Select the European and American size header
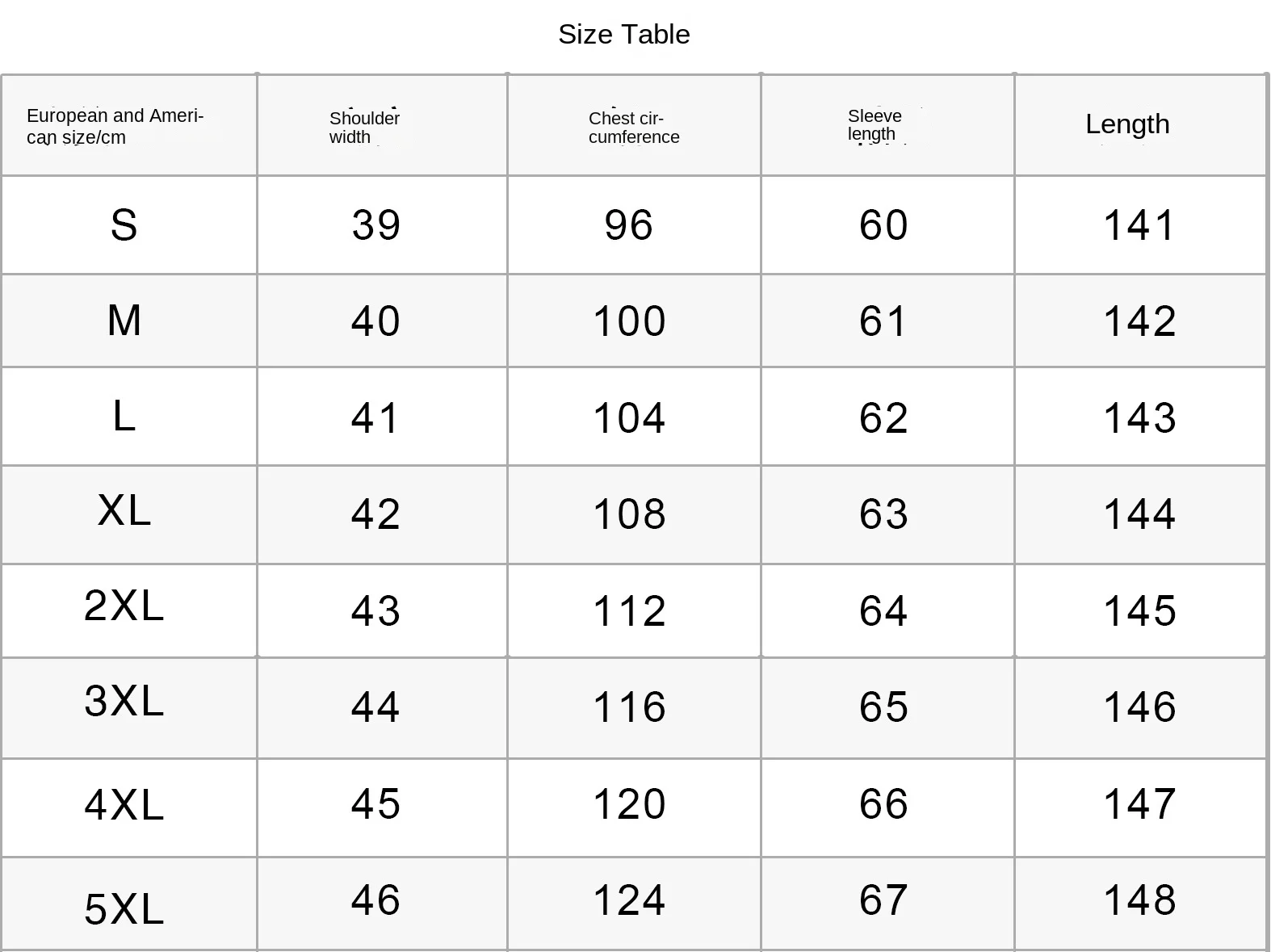Viewport: 1271px width, 952px height. 115,126
